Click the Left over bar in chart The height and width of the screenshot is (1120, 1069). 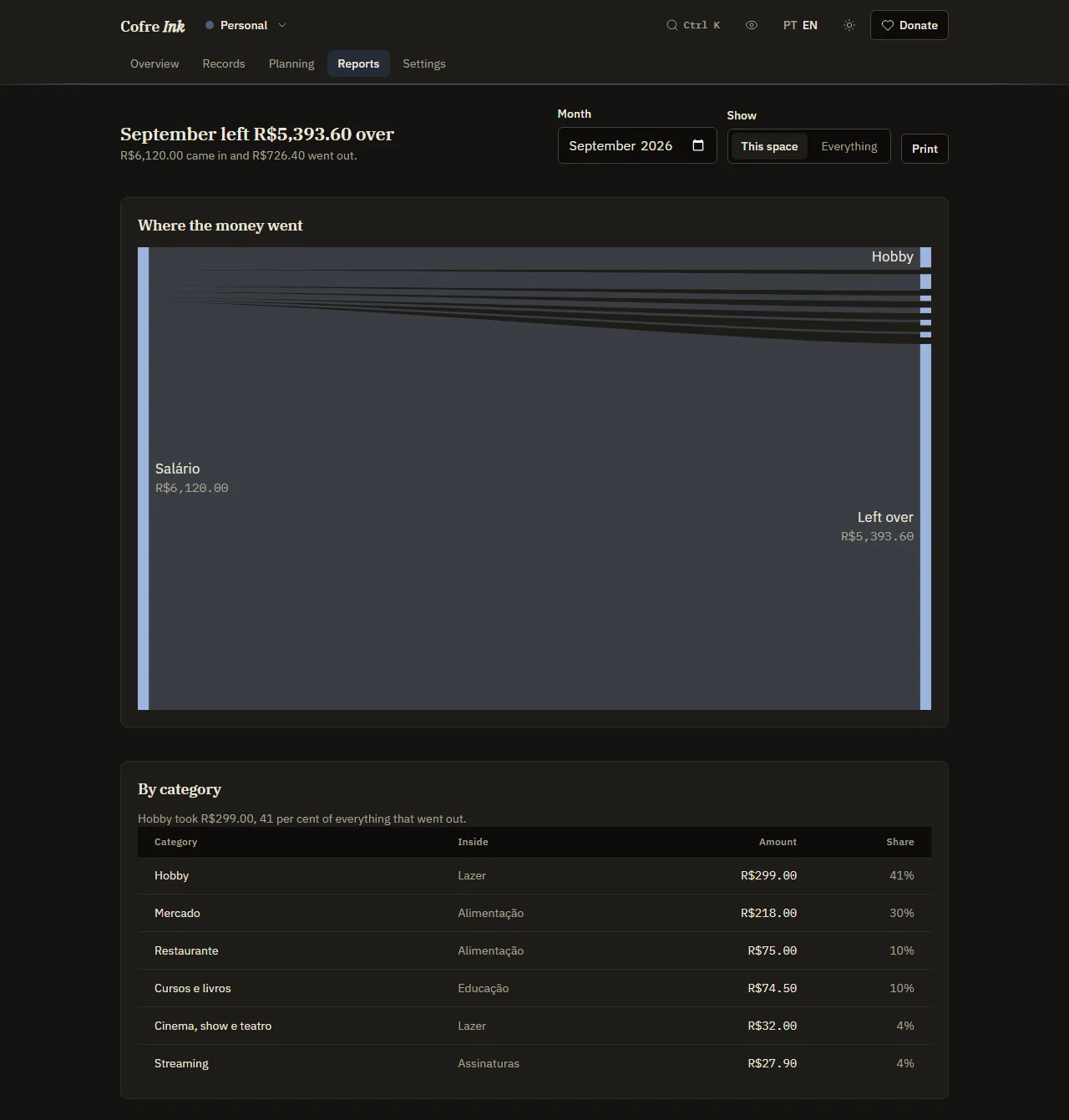925,527
